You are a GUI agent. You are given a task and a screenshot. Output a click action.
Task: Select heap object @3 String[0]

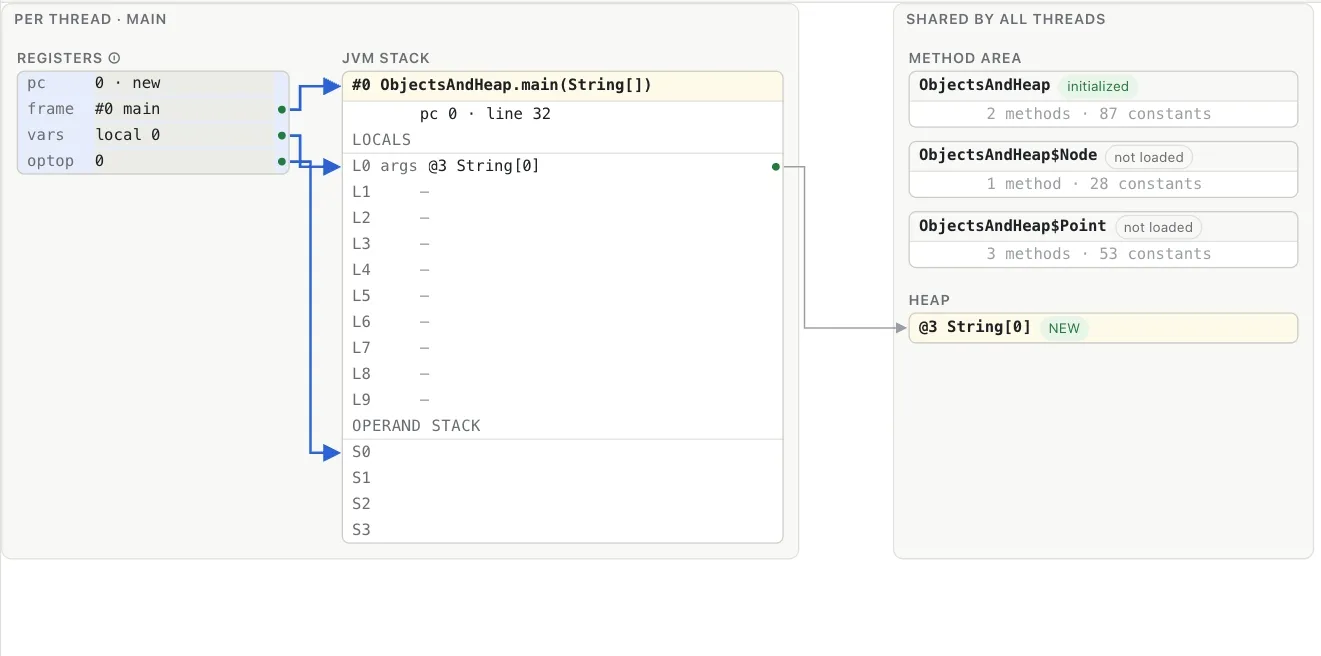(1103, 328)
